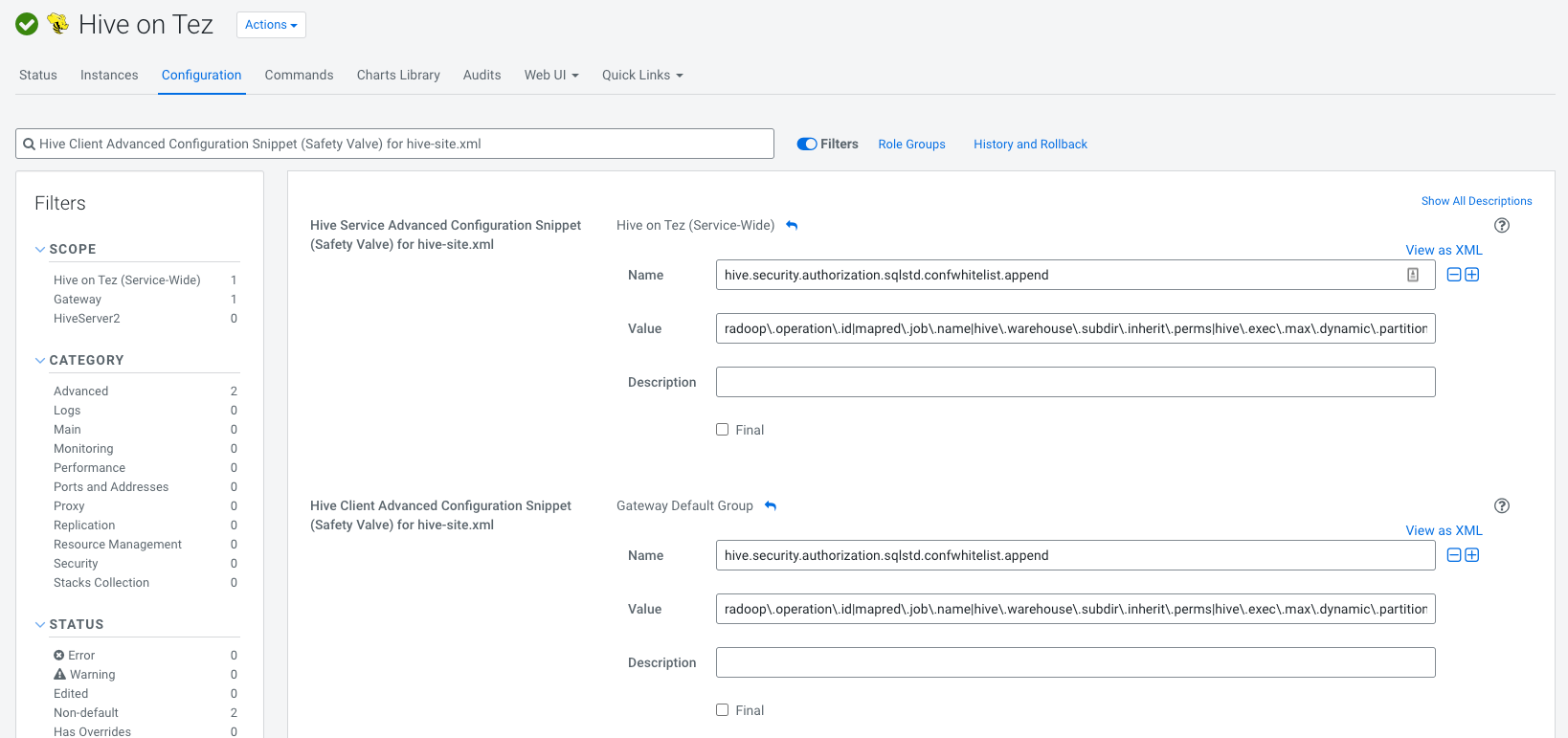
Task: Open the Quick Links menu
Action: [641, 75]
